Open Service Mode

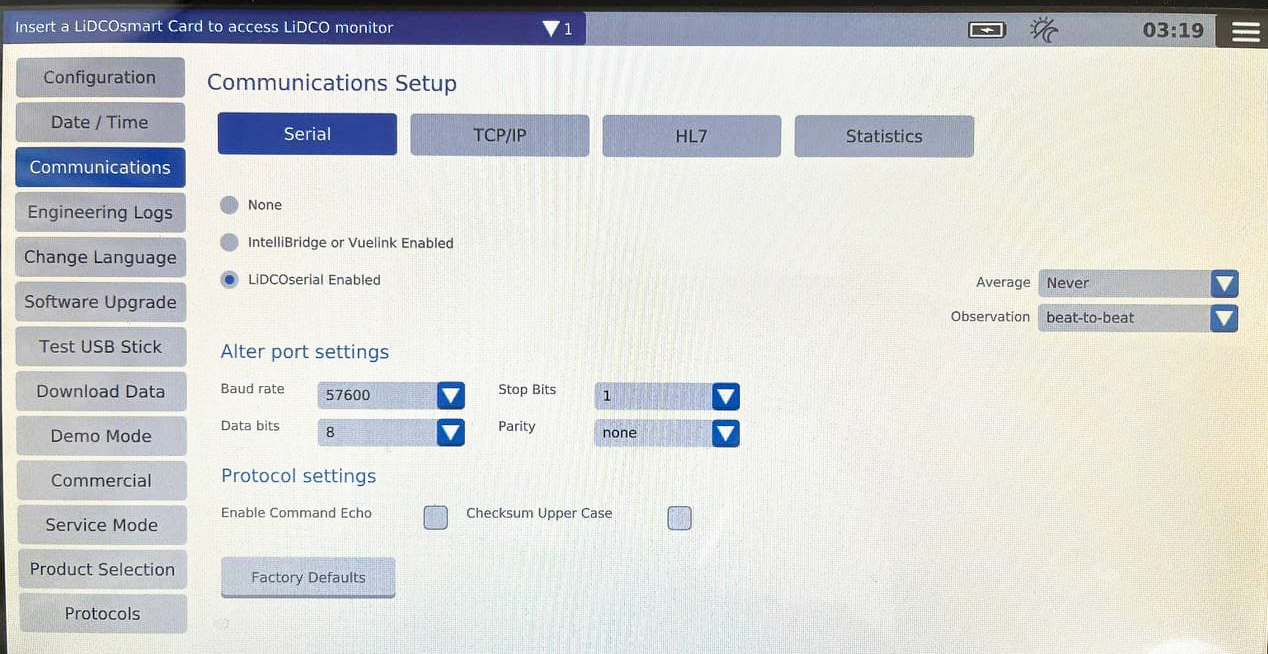(x=101, y=525)
